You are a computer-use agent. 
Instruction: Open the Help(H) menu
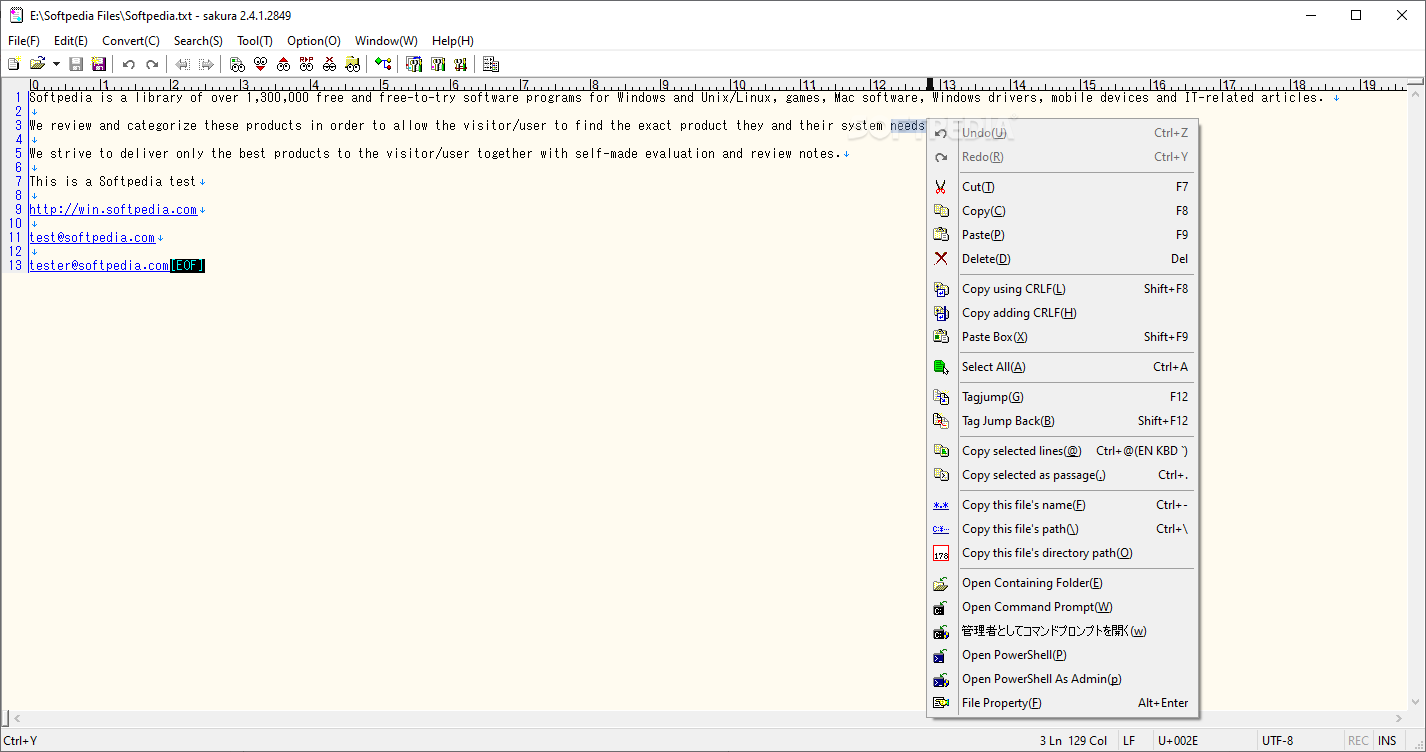click(x=453, y=41)
